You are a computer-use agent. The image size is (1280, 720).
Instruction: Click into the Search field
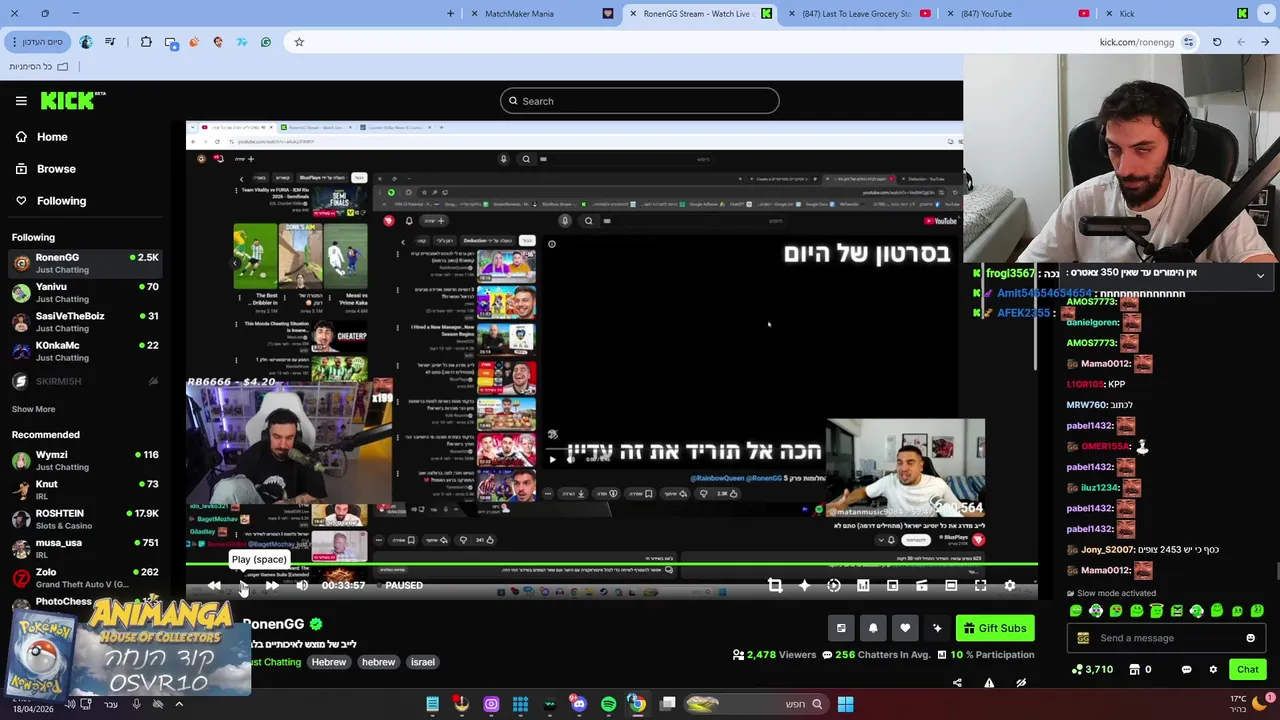[x=640, y=101]
